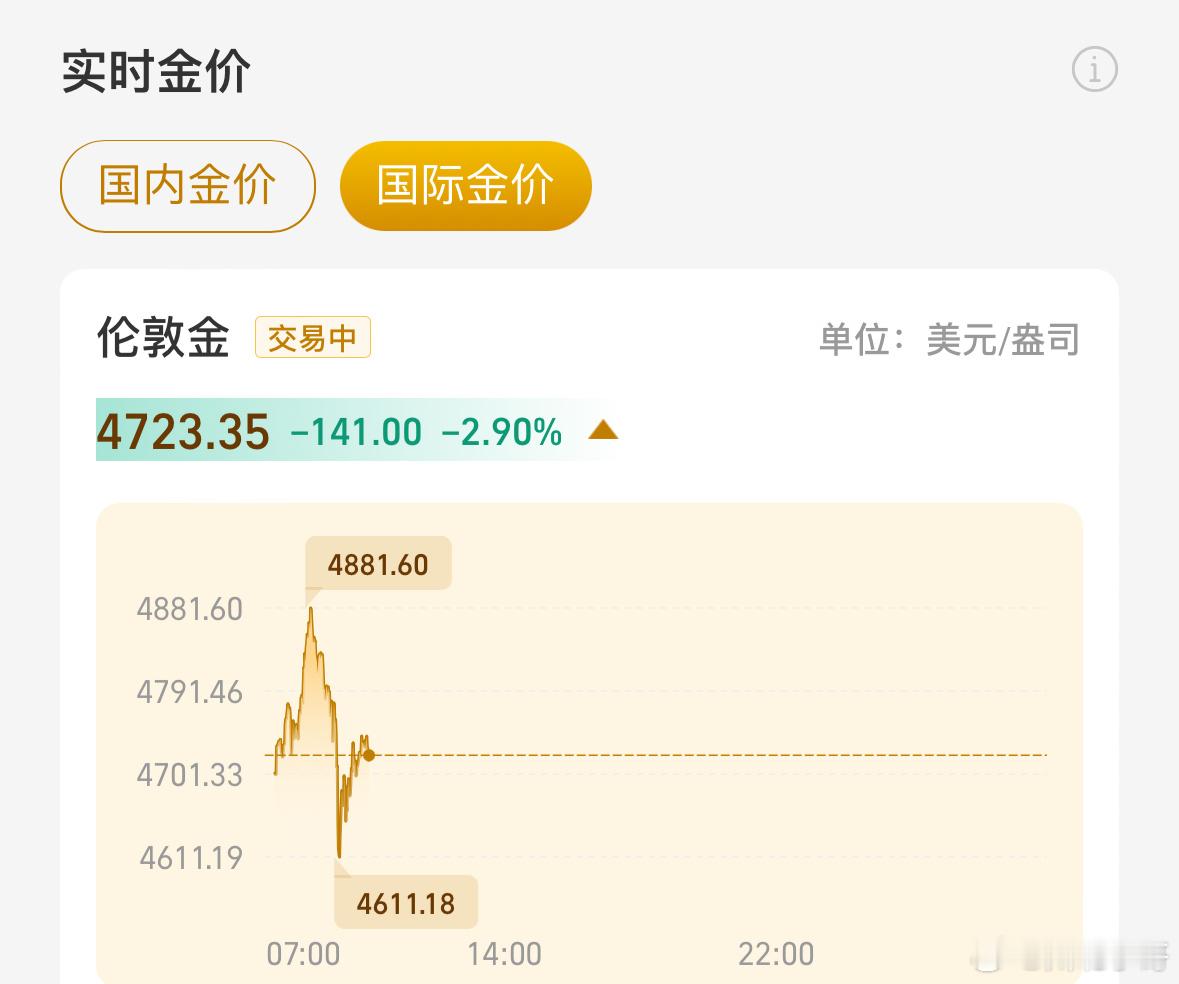Open the 实时金价 page title menu
The image size is (1179, 984).
click(155, 69)
